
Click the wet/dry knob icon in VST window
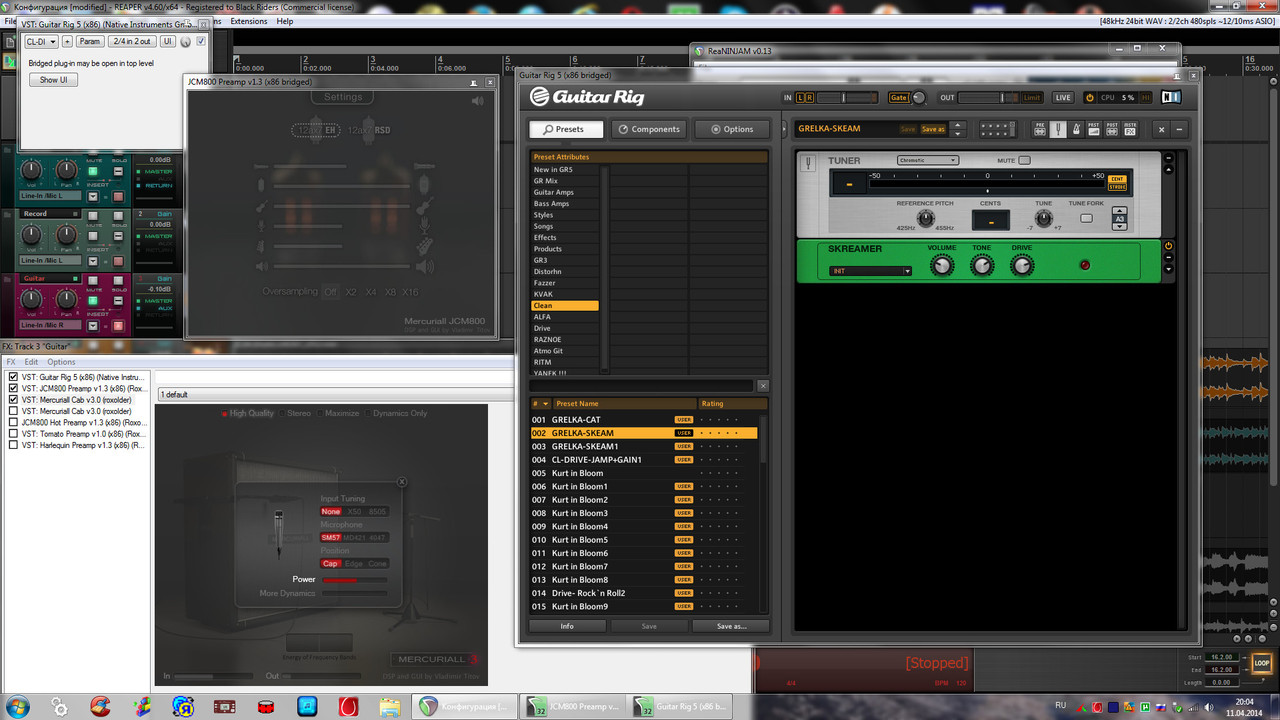point(185,42)
